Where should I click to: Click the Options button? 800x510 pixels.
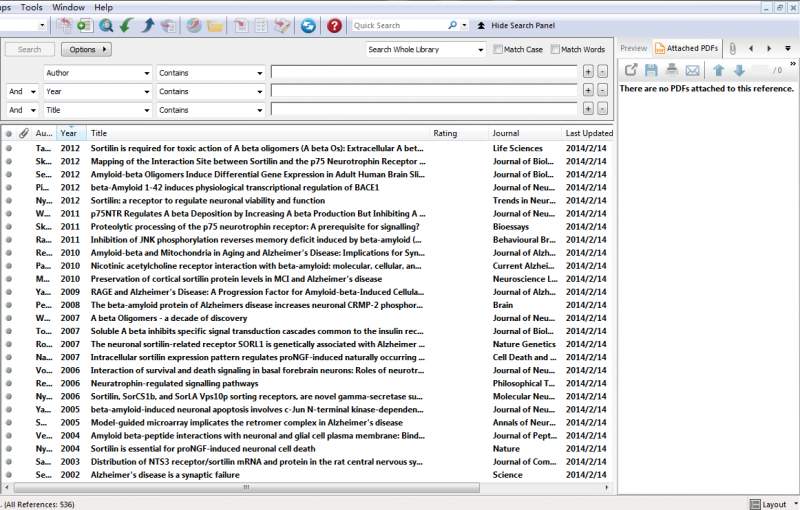(86, 49)
